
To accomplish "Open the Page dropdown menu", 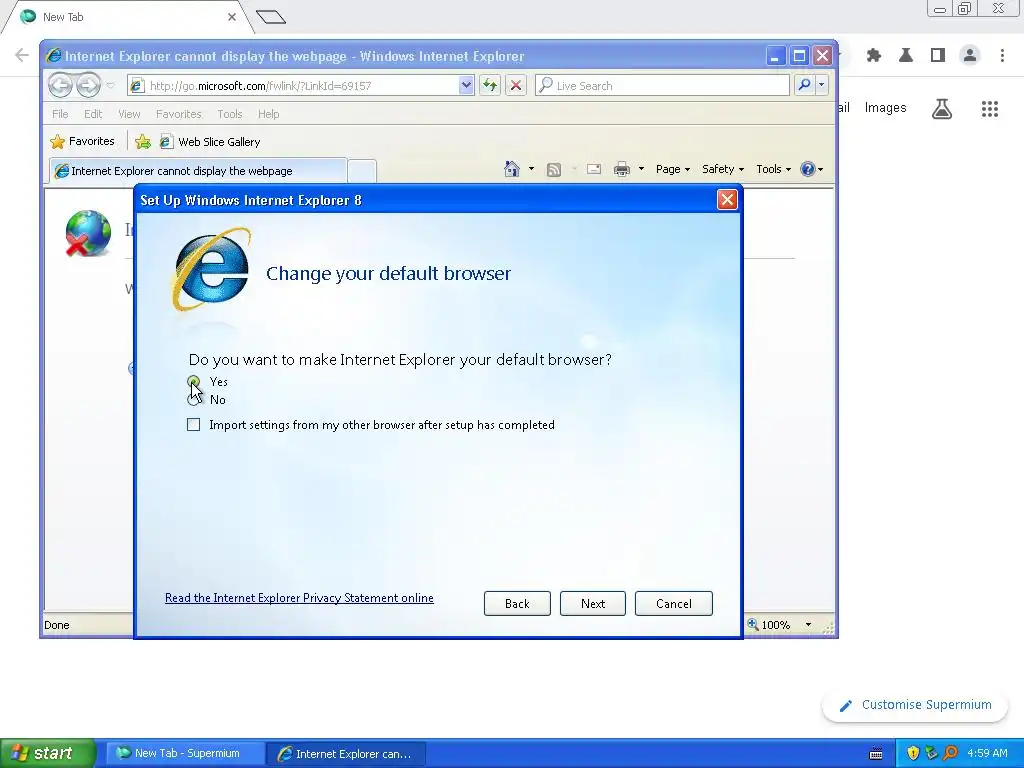I will point(673,169).
